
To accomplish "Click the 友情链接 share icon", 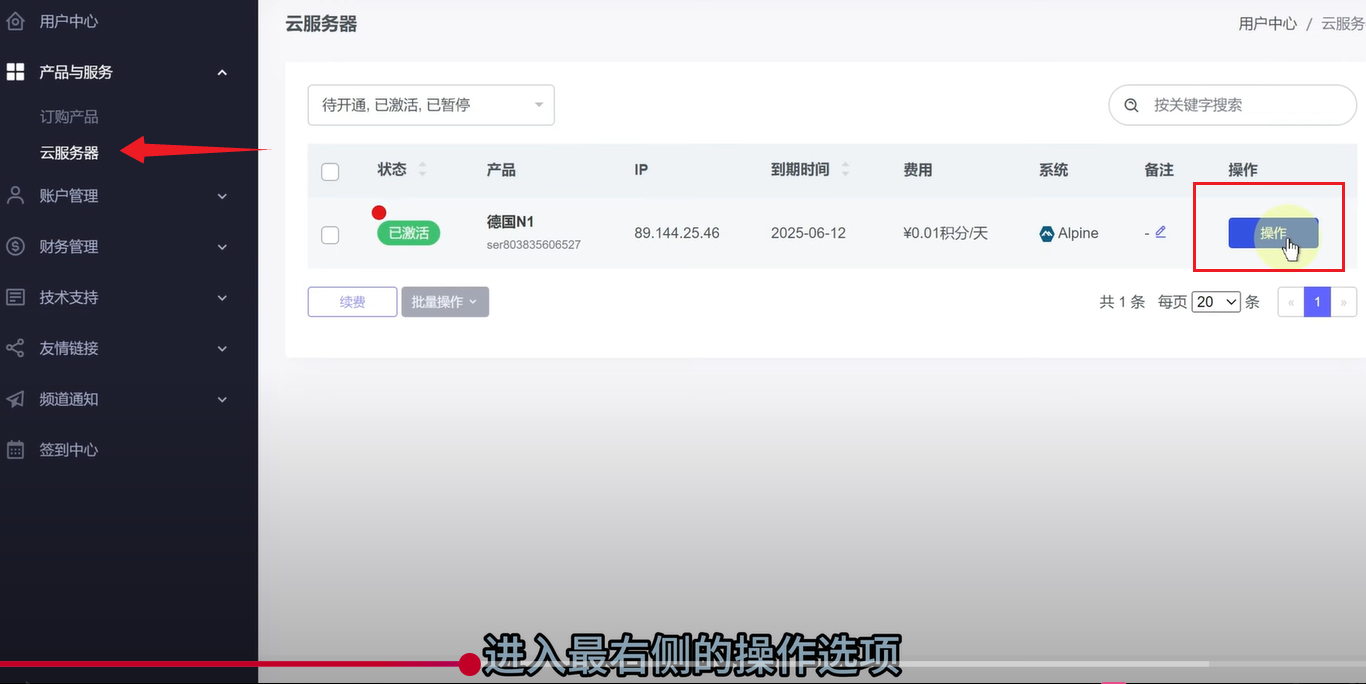I will [x=15, y=348].
